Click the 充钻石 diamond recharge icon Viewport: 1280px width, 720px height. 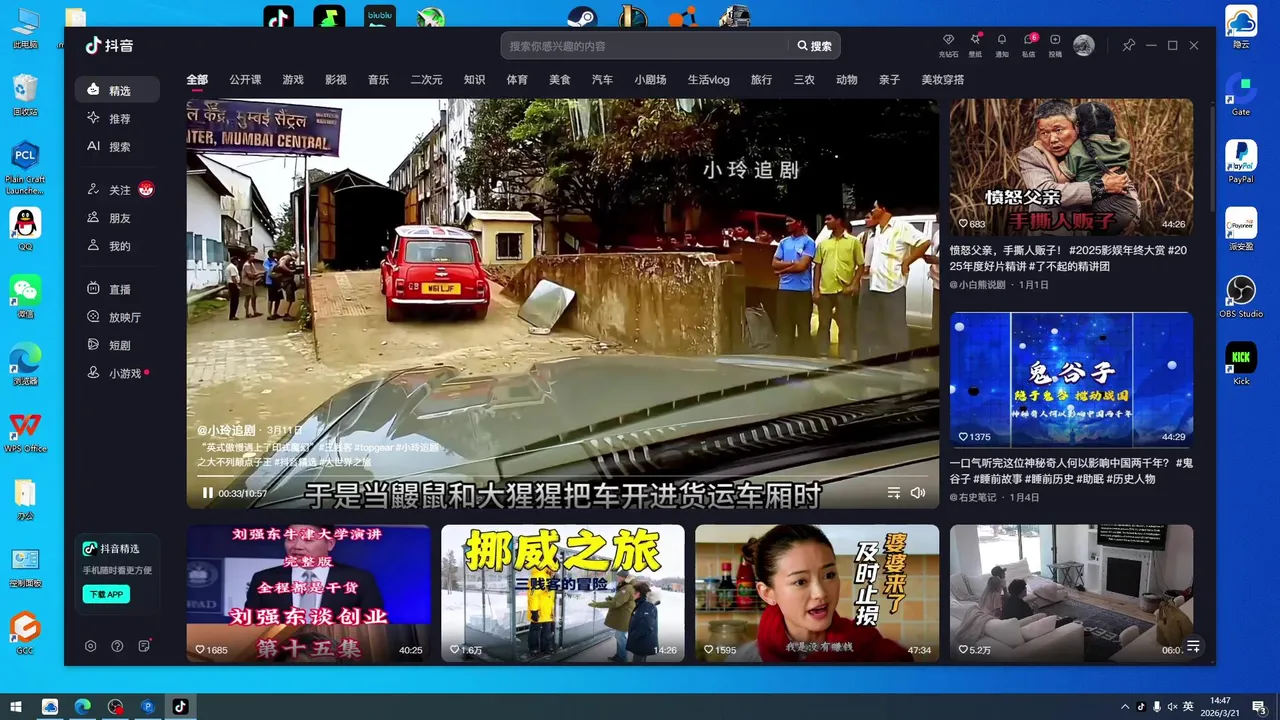(948, 45)
